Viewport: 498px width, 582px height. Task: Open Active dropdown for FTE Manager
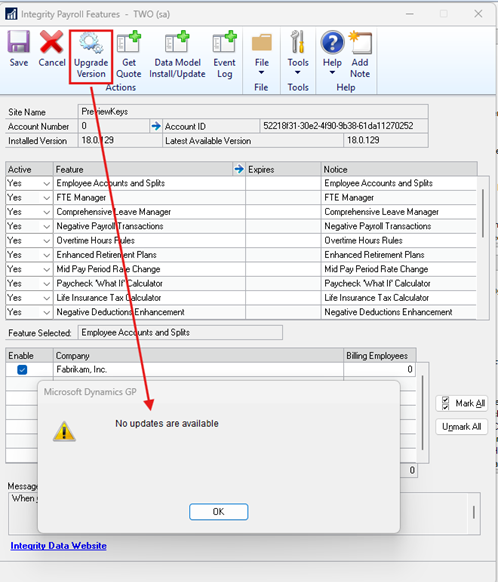(46, 198)
